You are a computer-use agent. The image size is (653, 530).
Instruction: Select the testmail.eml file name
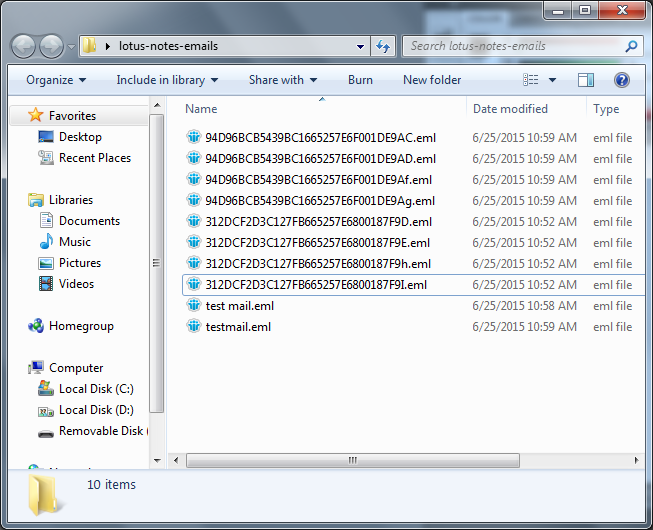[x=238, y=327]
